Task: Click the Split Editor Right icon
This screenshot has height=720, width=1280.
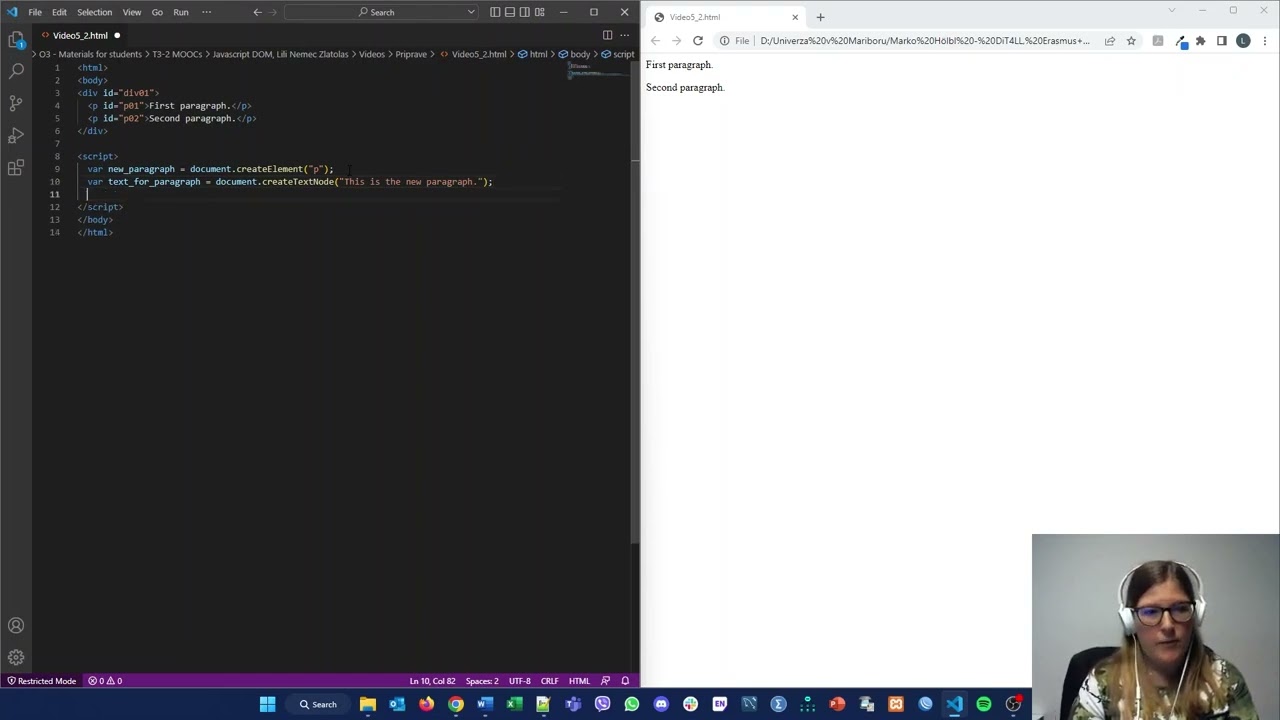Action: pyautogui.click(x=607, y=35)
